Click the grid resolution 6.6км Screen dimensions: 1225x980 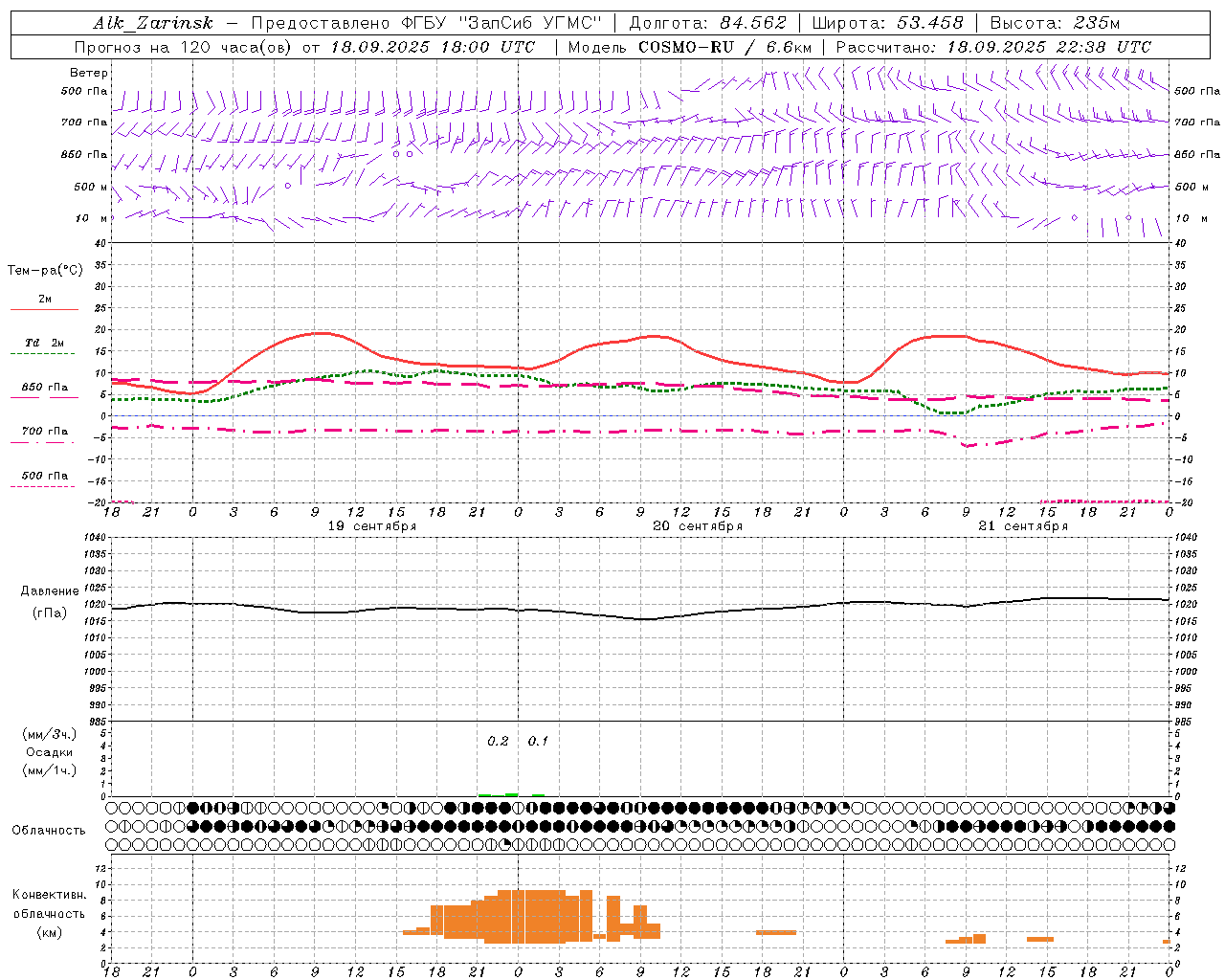click(790, 47)
